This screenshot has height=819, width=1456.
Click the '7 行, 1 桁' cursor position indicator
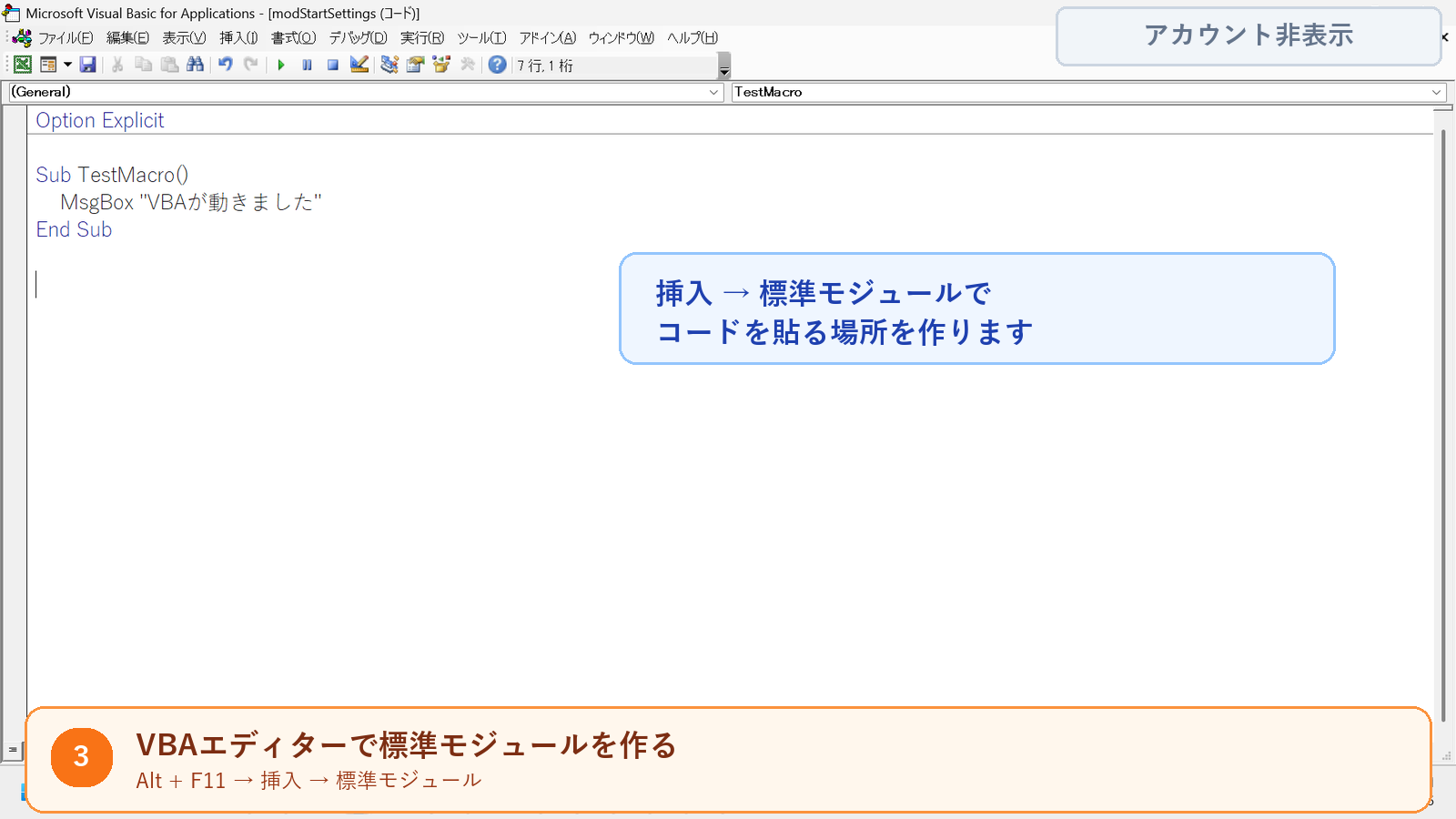pyautogui.click(x=545, y=66)
